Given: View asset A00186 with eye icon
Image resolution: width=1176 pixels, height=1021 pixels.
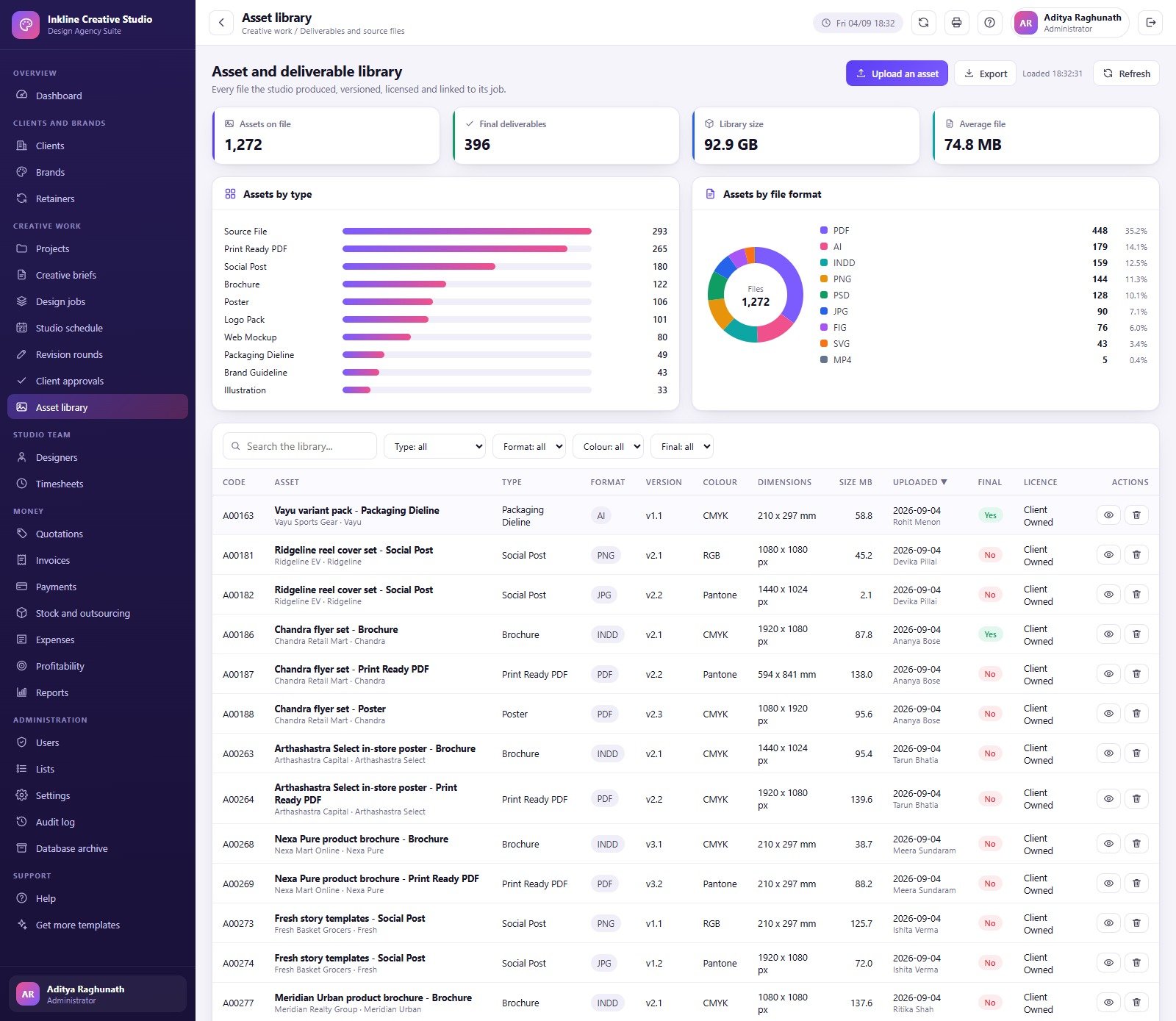Looking at the screenshot, I should (1108, 634).
